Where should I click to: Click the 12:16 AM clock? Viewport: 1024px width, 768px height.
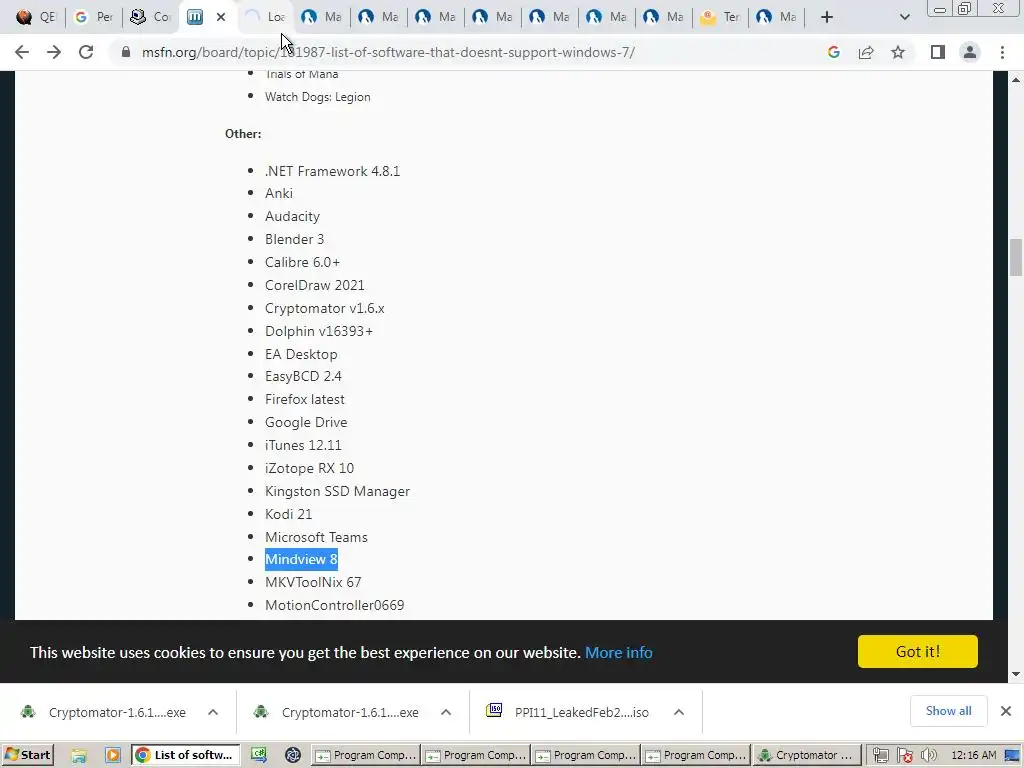973,756
